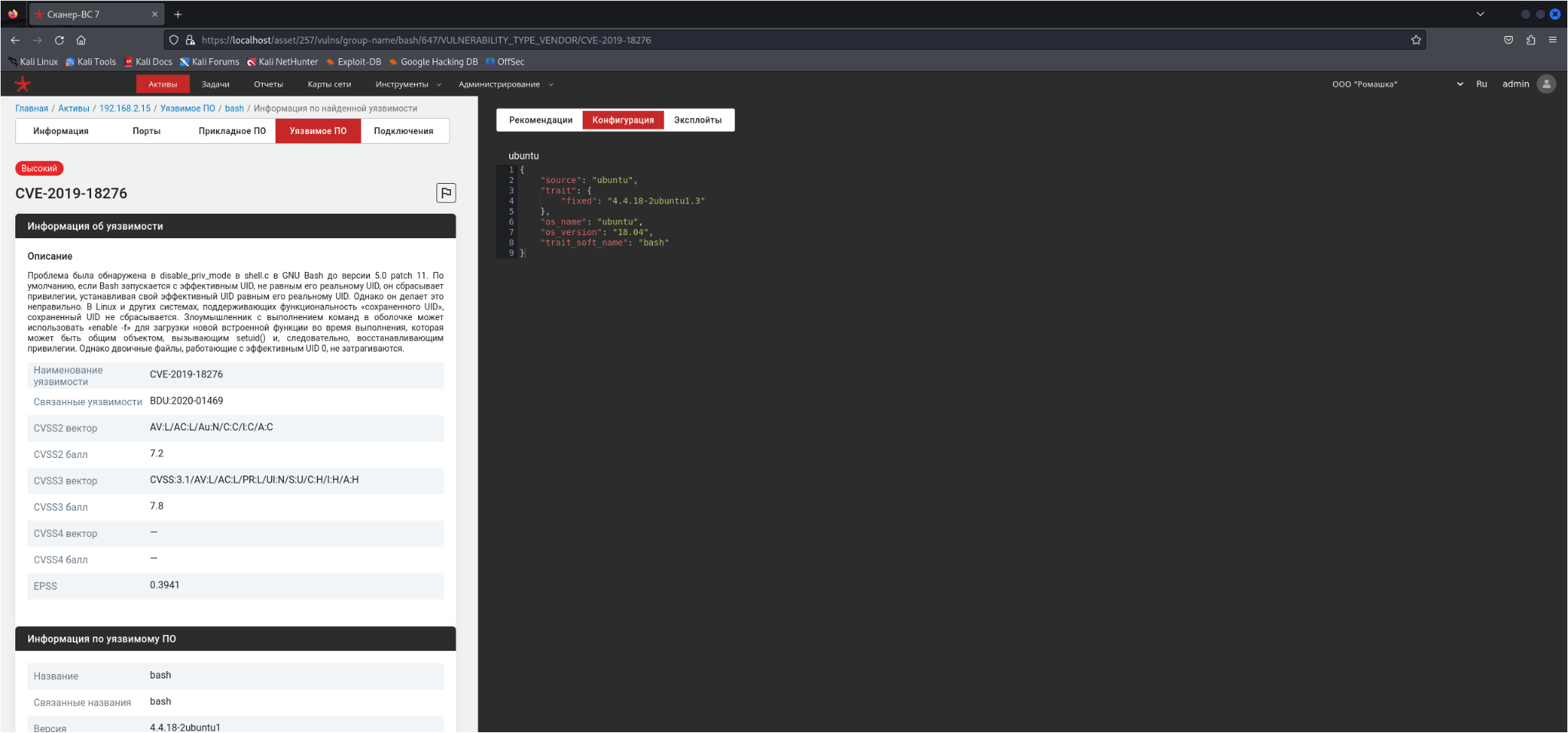This screenshot has width=1568, height=733.
Task: Reload the current page
Action: coord(59,40)
